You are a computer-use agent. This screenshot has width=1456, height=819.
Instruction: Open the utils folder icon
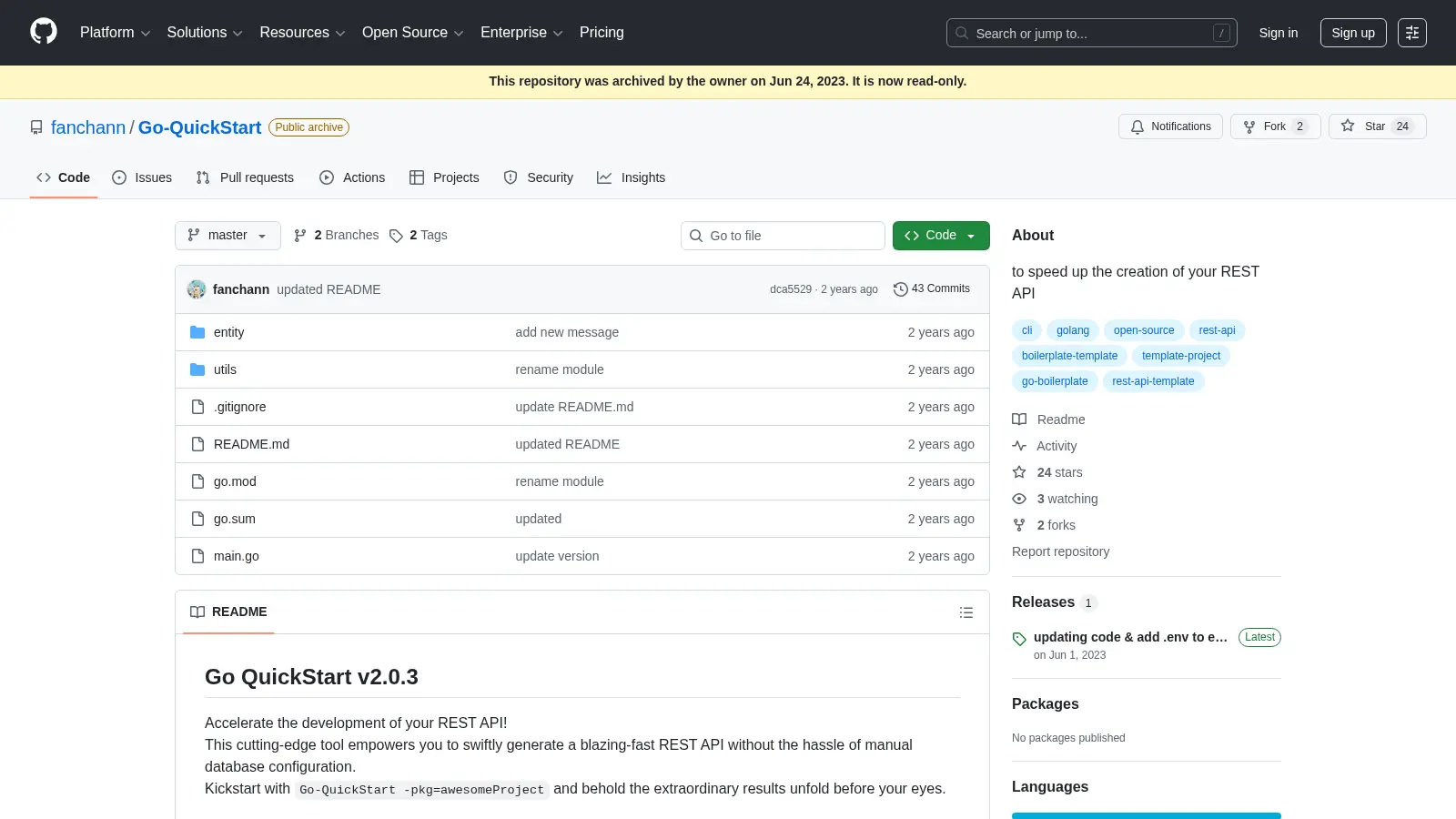click(197, 369)
